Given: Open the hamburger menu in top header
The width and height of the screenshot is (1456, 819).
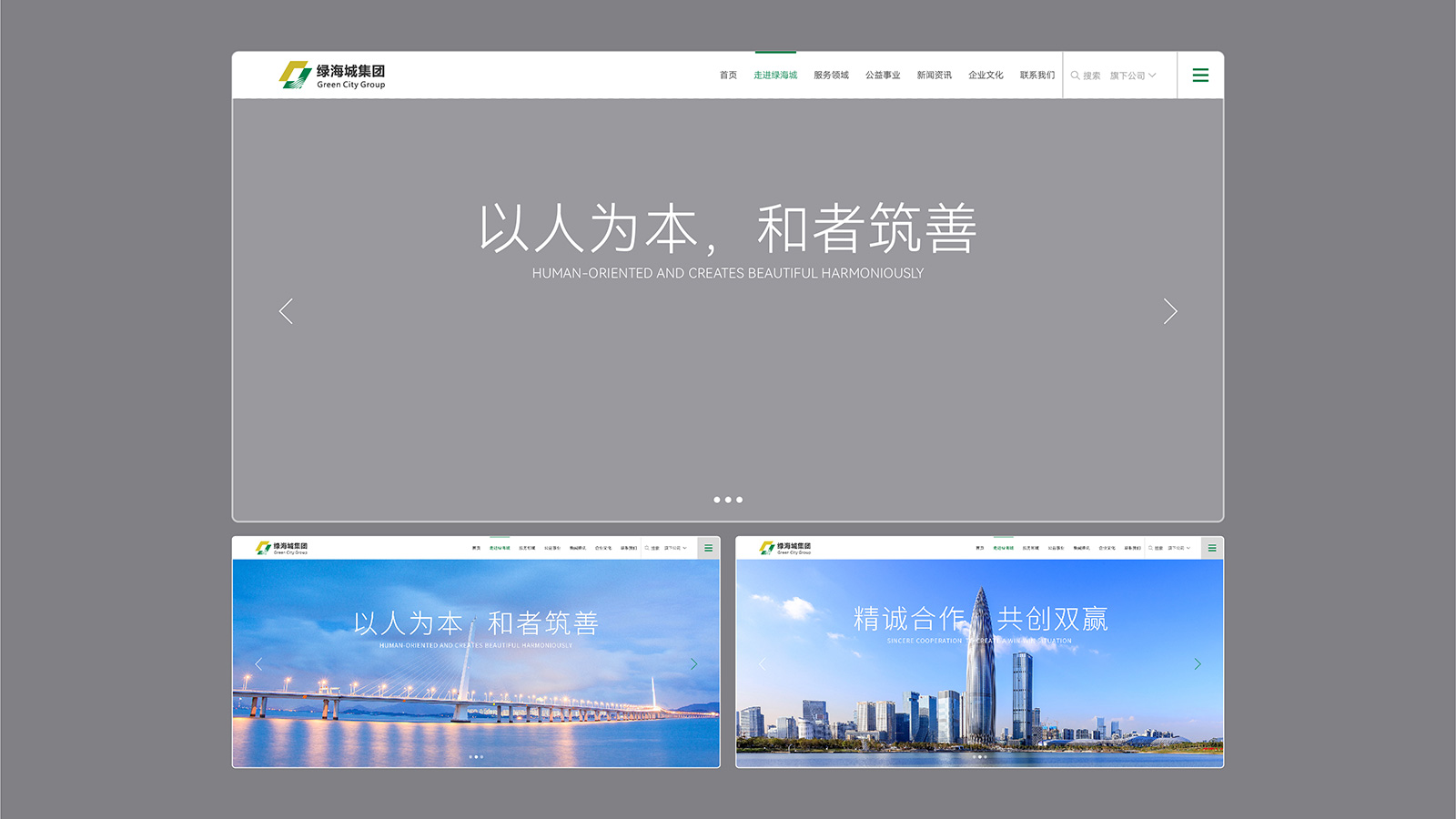Looking at the screenshot, I should click(1200, 76).
